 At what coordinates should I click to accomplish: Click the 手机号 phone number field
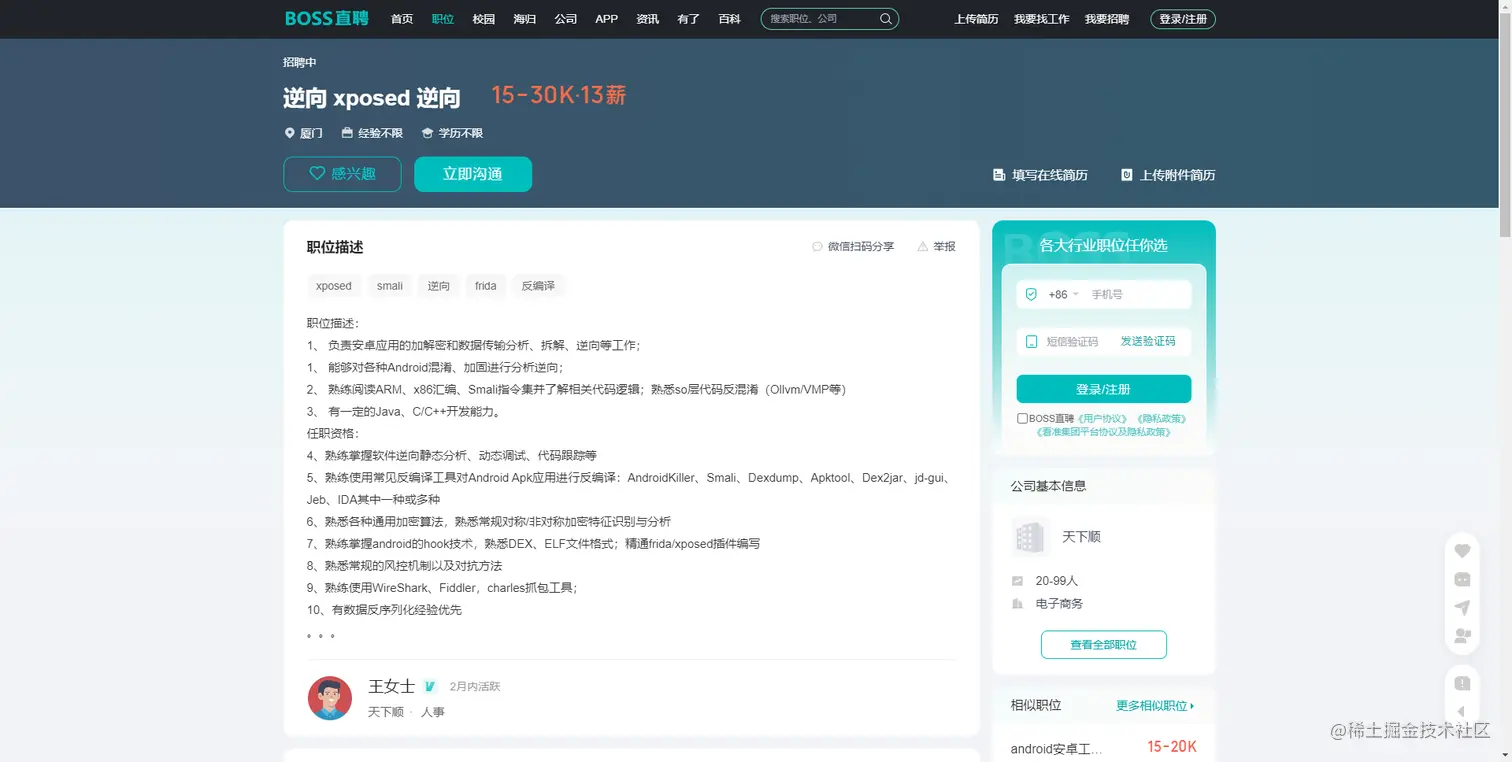pos(1138,295)
